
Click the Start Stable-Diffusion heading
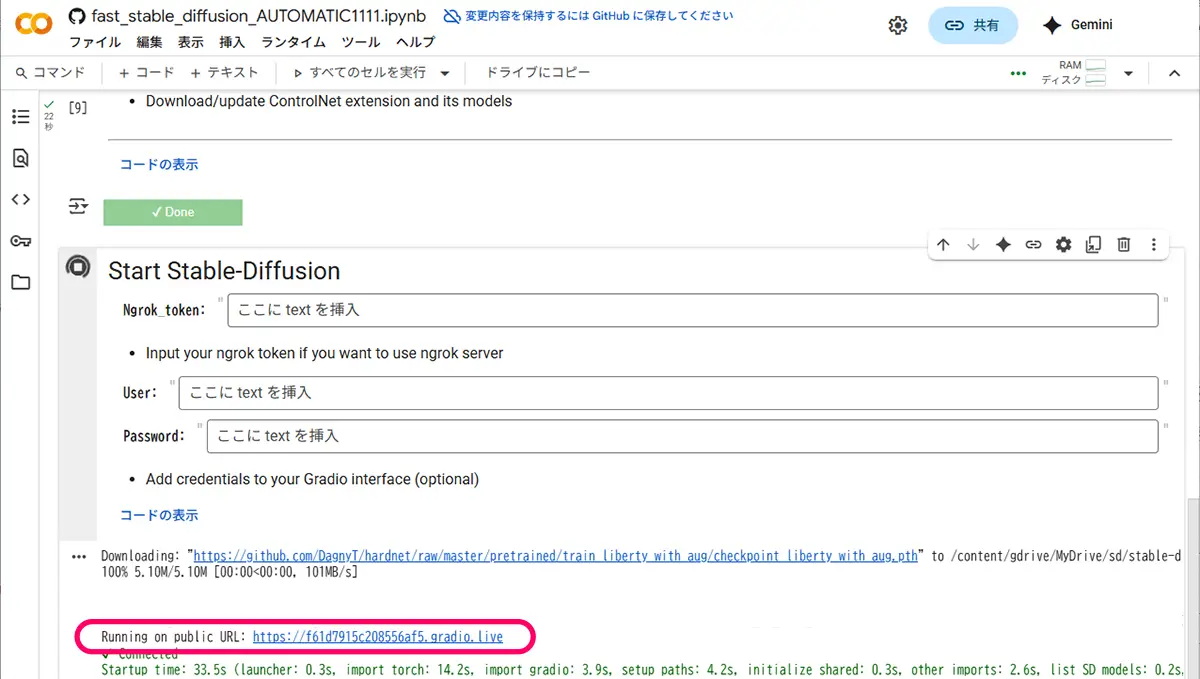(x=224, y=271)
